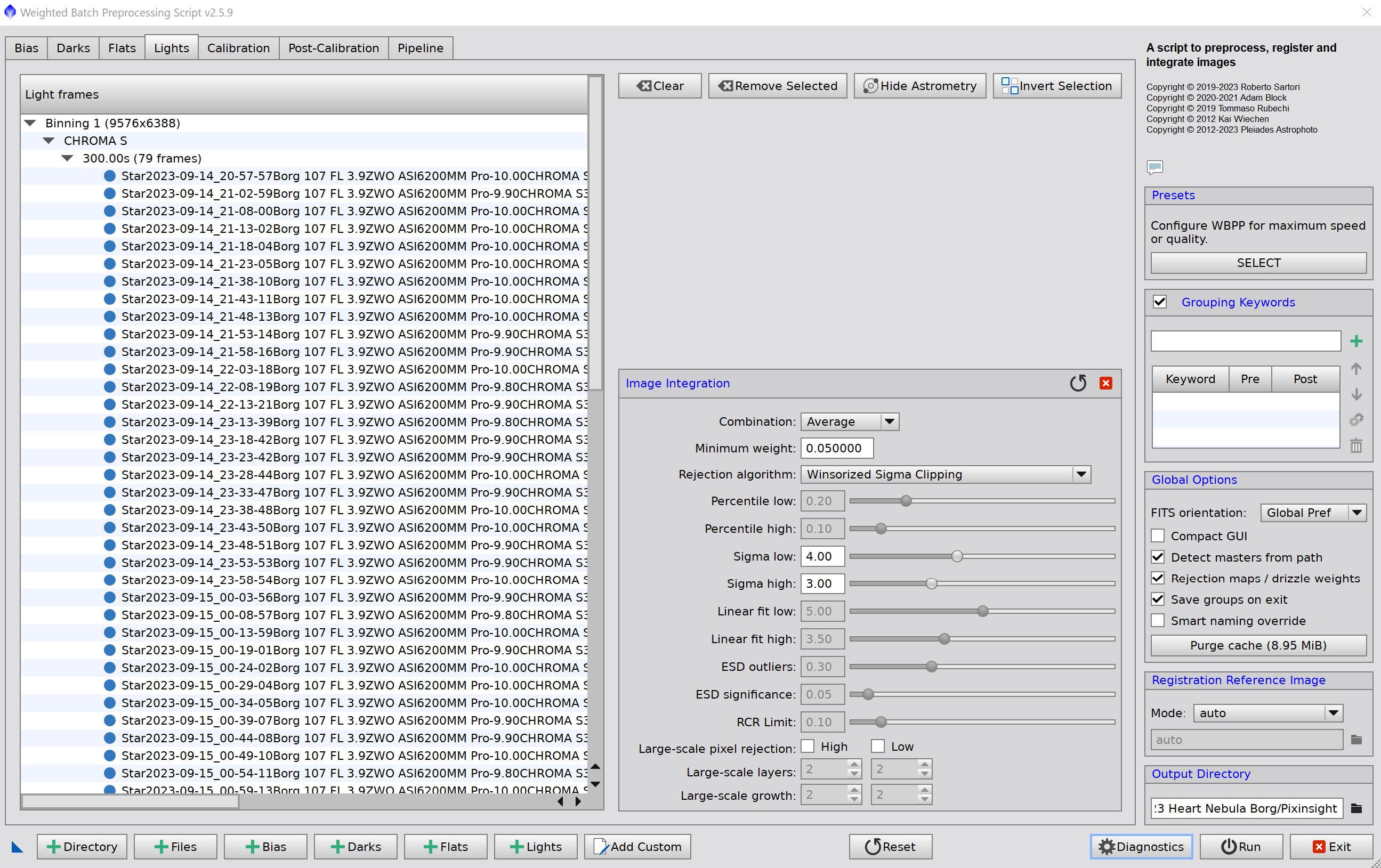Check Large-scale pixel rejection High
The height and width of the screenshot is (868, 1381).
(807, 747)
